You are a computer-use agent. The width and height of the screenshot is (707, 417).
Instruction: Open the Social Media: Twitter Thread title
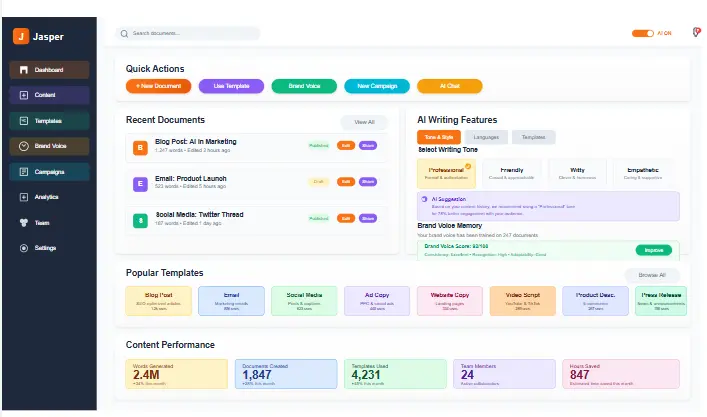click(199, 215)
